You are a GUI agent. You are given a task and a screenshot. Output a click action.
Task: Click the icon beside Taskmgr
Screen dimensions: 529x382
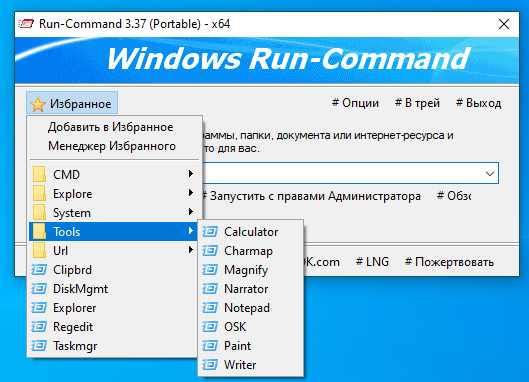click(39, 346)
